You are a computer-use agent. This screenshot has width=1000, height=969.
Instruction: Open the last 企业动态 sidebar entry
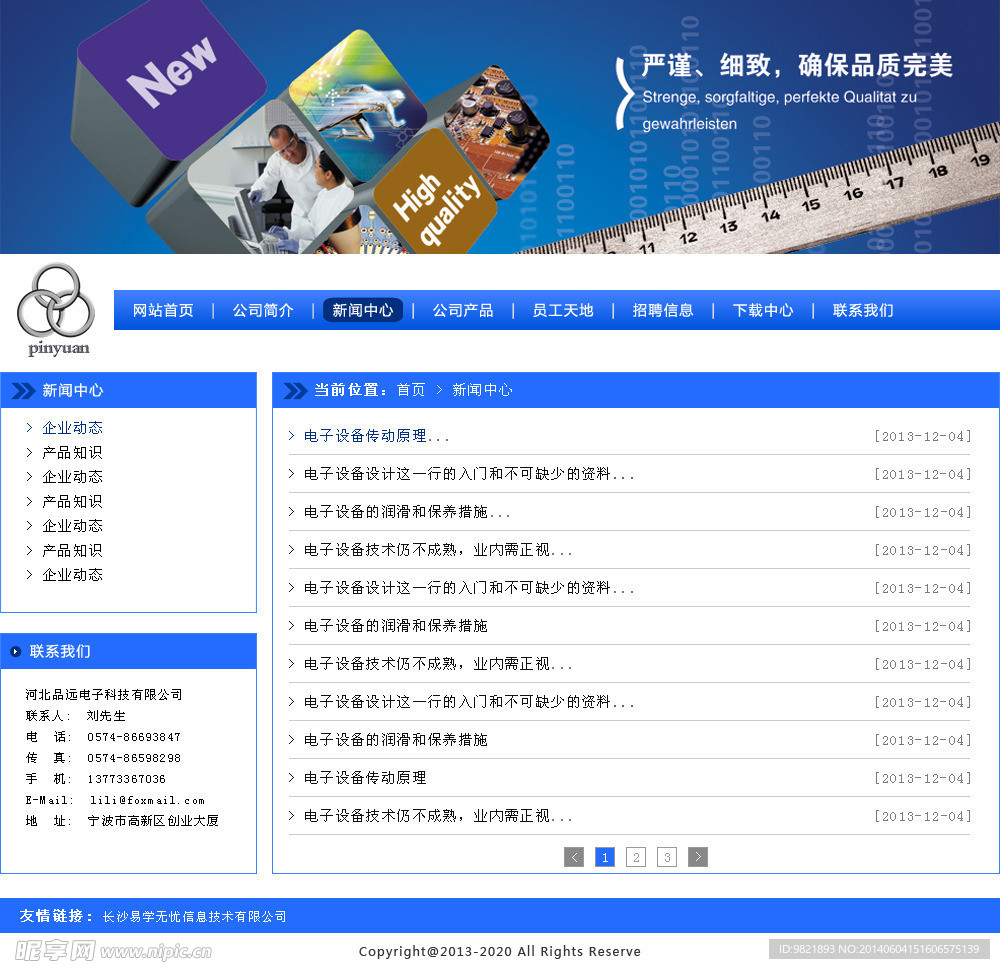(x=72, y=575)
